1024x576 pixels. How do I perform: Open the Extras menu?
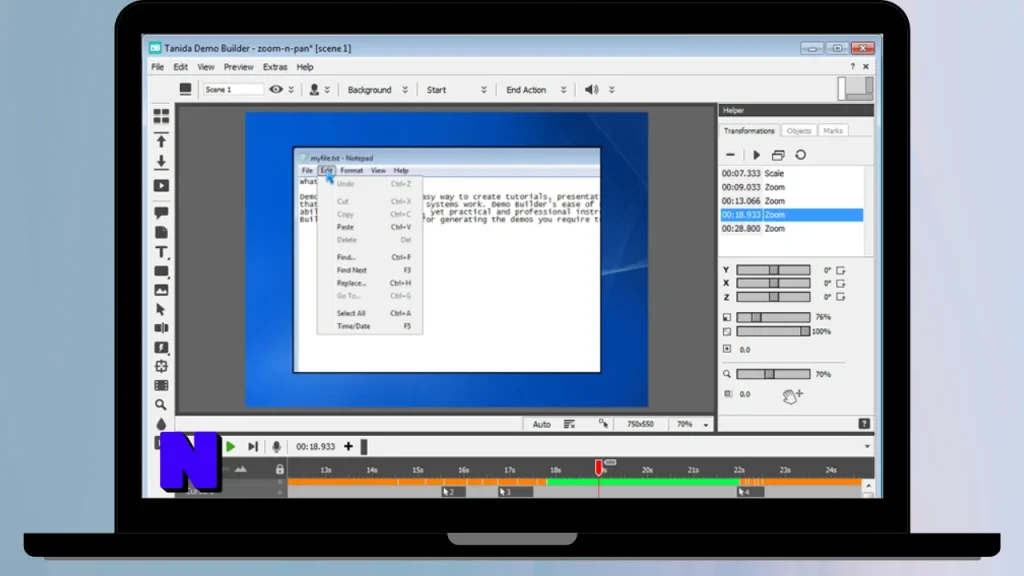click(x=275, y=67)
